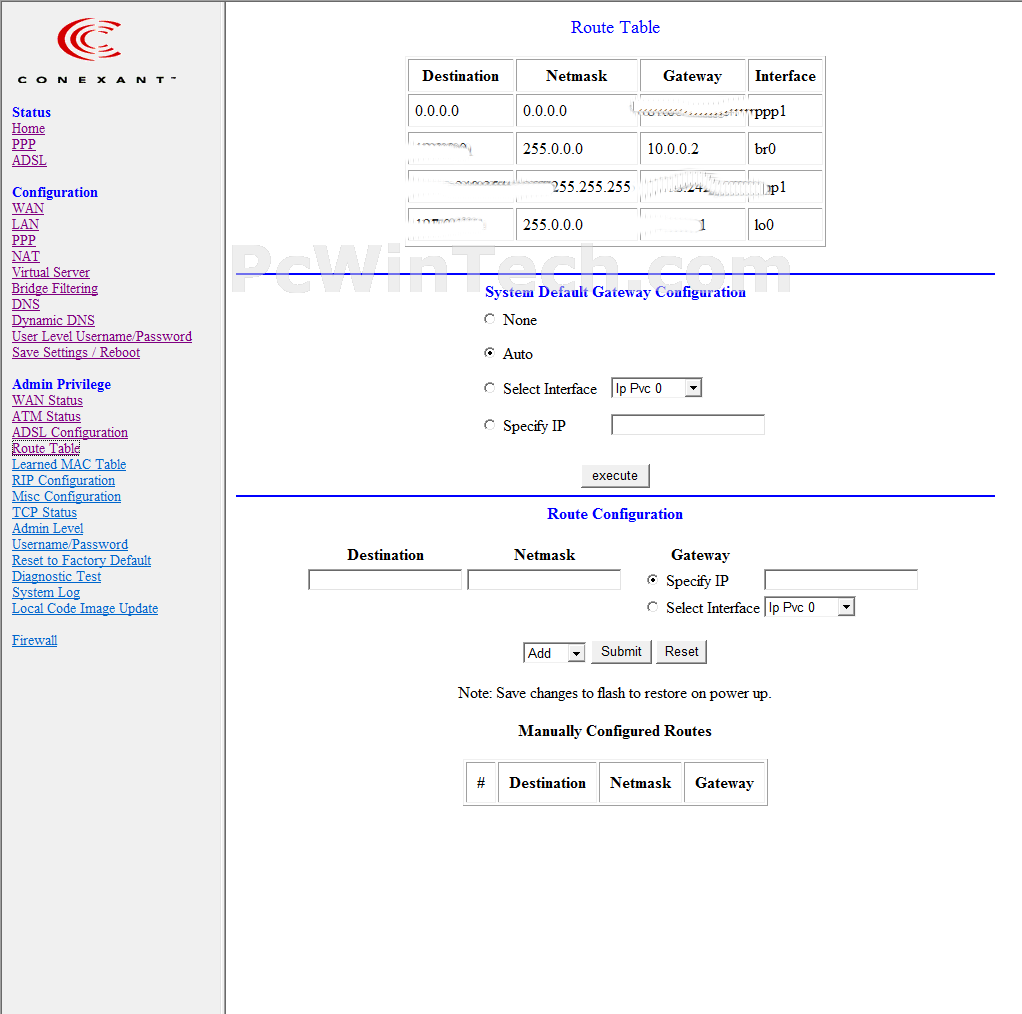
Task: Focus the default gateway Specify IP field
Action: click(688, 425)
